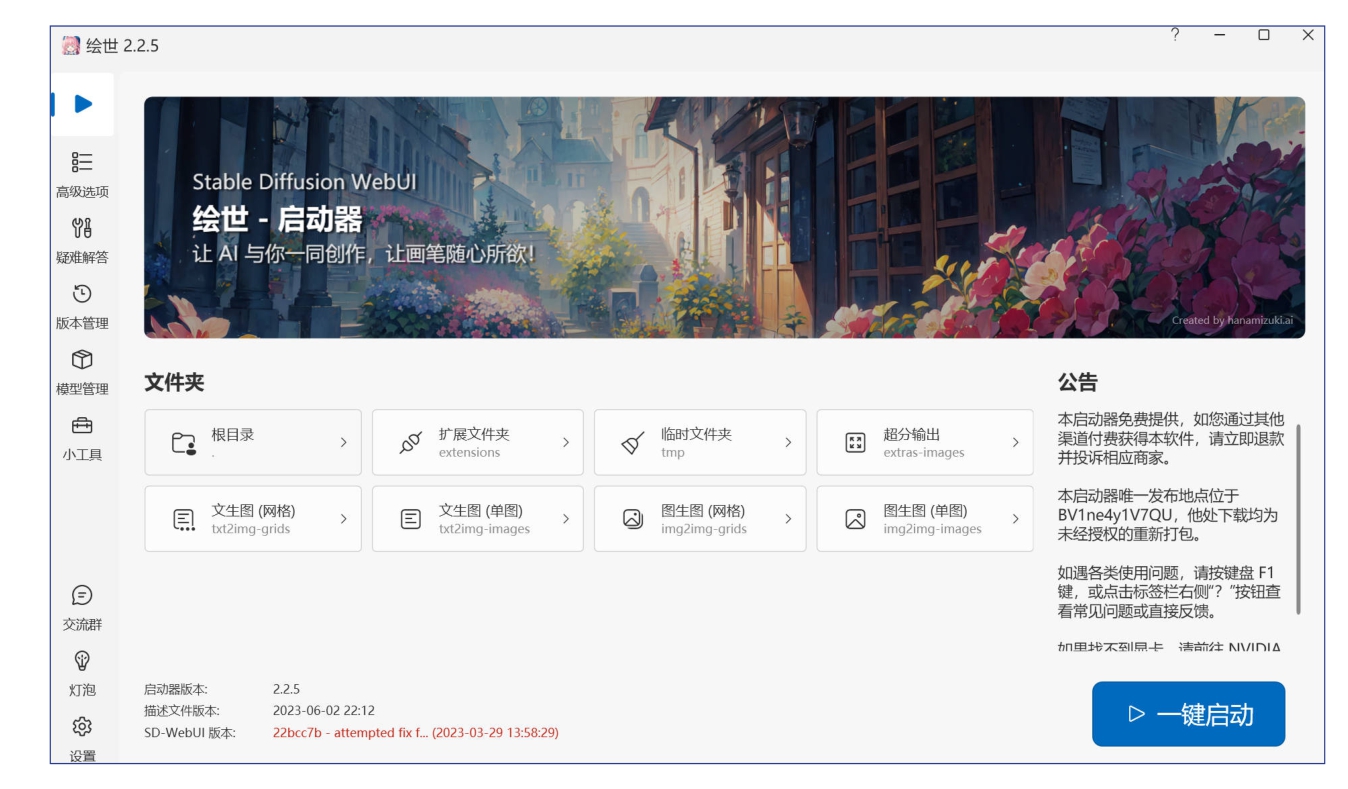Click the 临时文件夹 broom icon

(633, 442)
